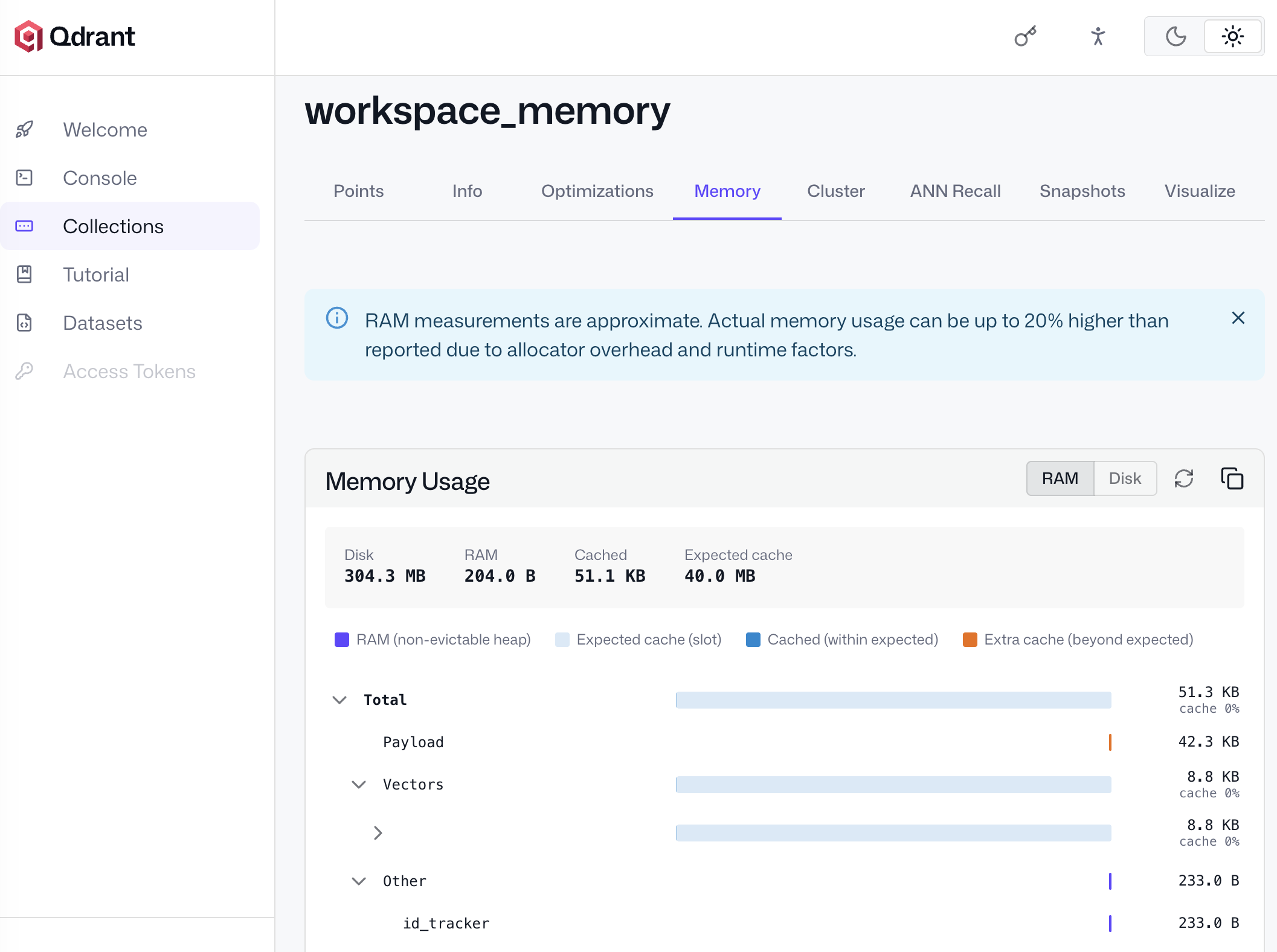Click the Vectors usage bar
The image size is (1277, 952).
(893, 785)
